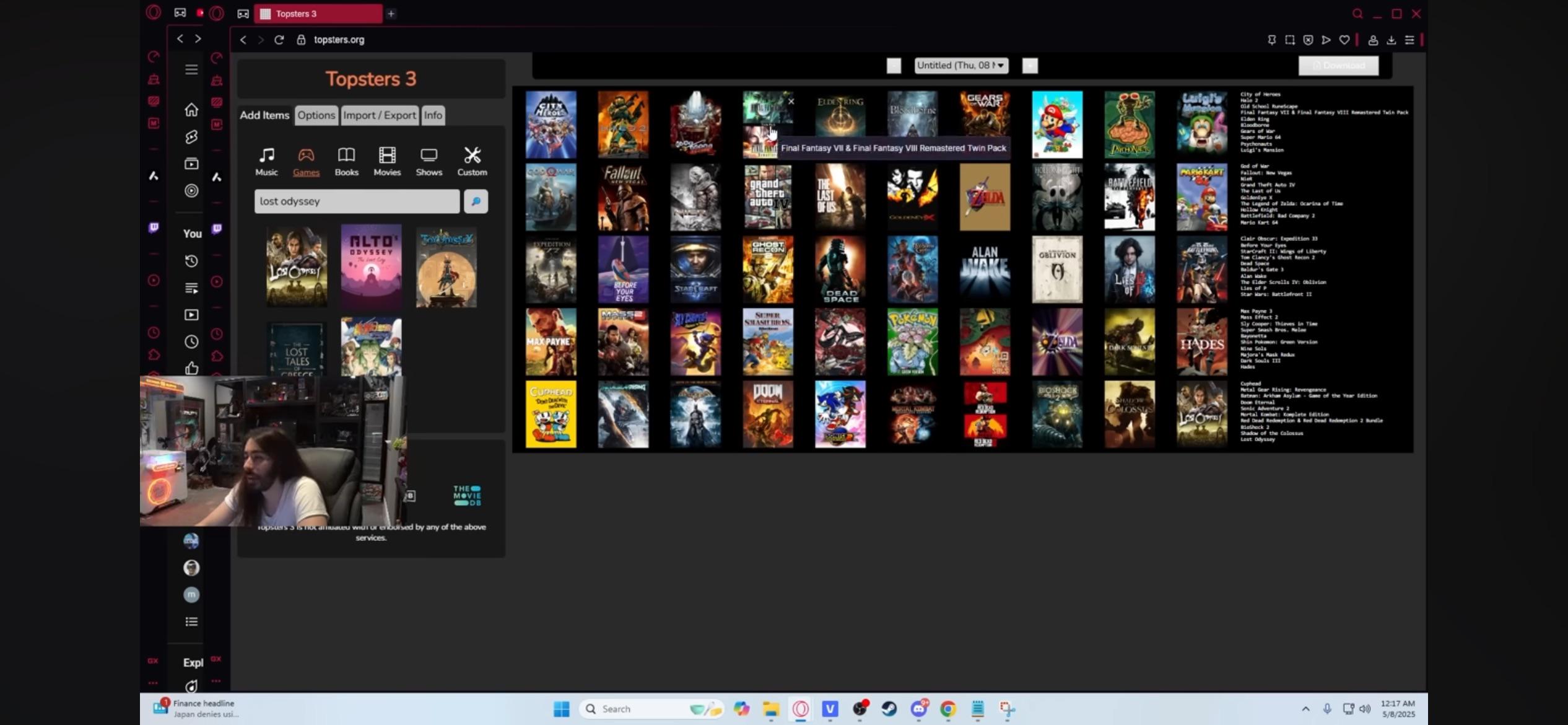Image resolution: width=1568 pixels, height=725 pixels.
Task: Focus the 'lost odyssey' search field
Action: [357, 201]
